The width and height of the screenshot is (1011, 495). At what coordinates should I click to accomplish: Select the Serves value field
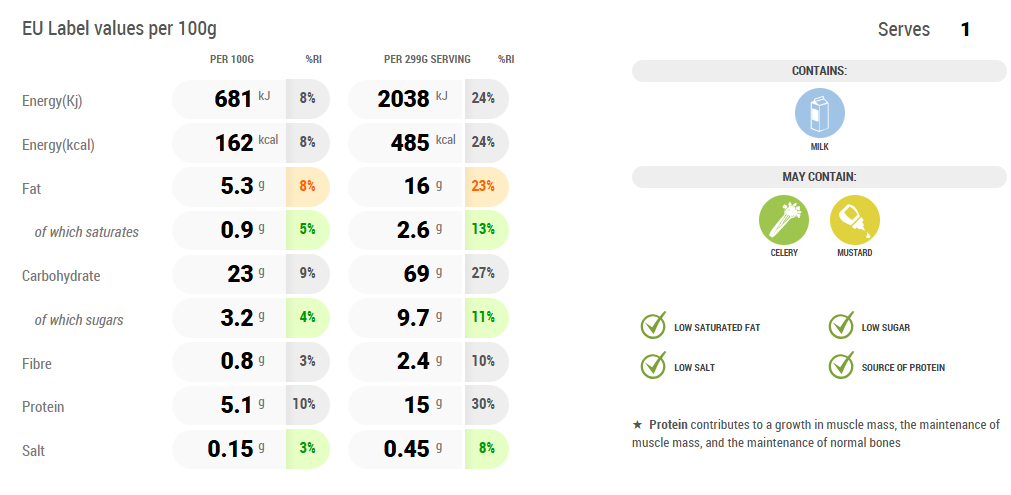pos(965,30)
